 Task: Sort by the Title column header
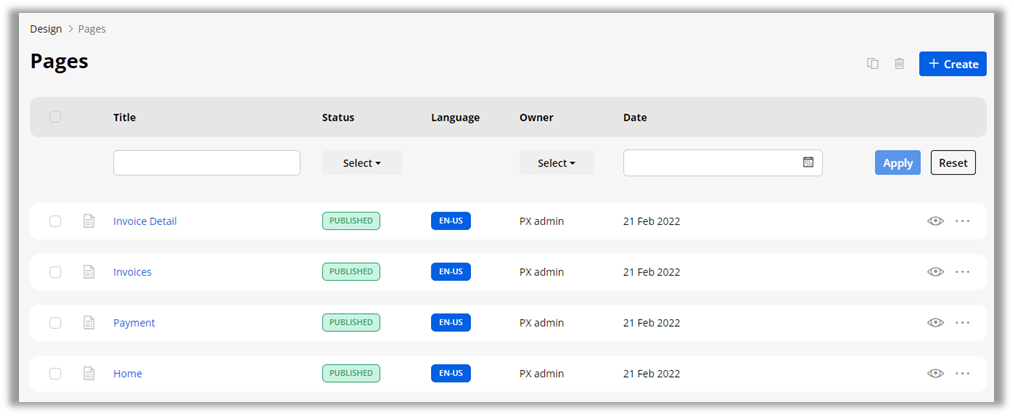click(x=124, y=117)
